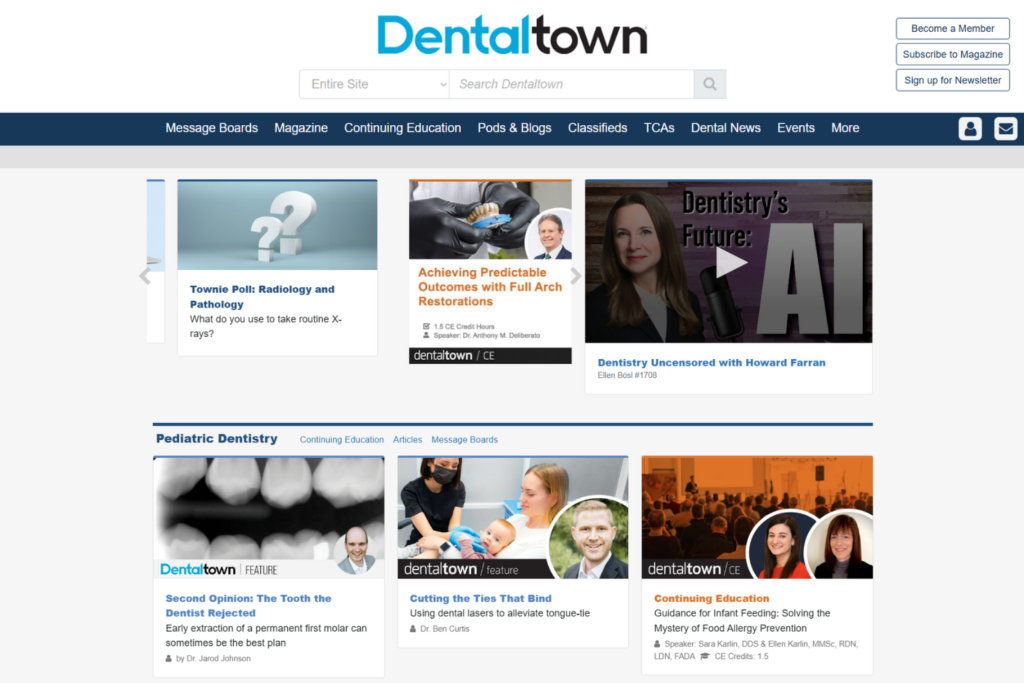Click Subscribe to Magazine button
1024x683 pixels.
click(953, 54)
